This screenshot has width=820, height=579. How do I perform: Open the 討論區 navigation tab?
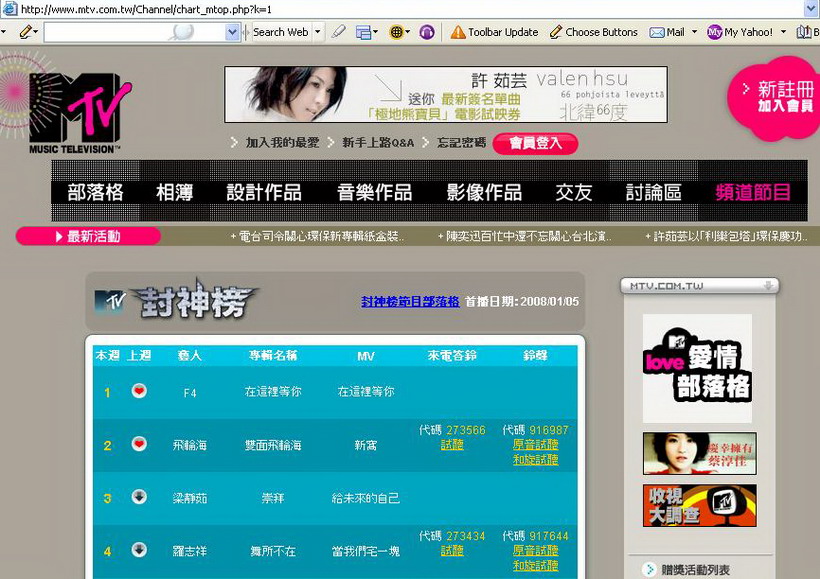coord(654,192)
